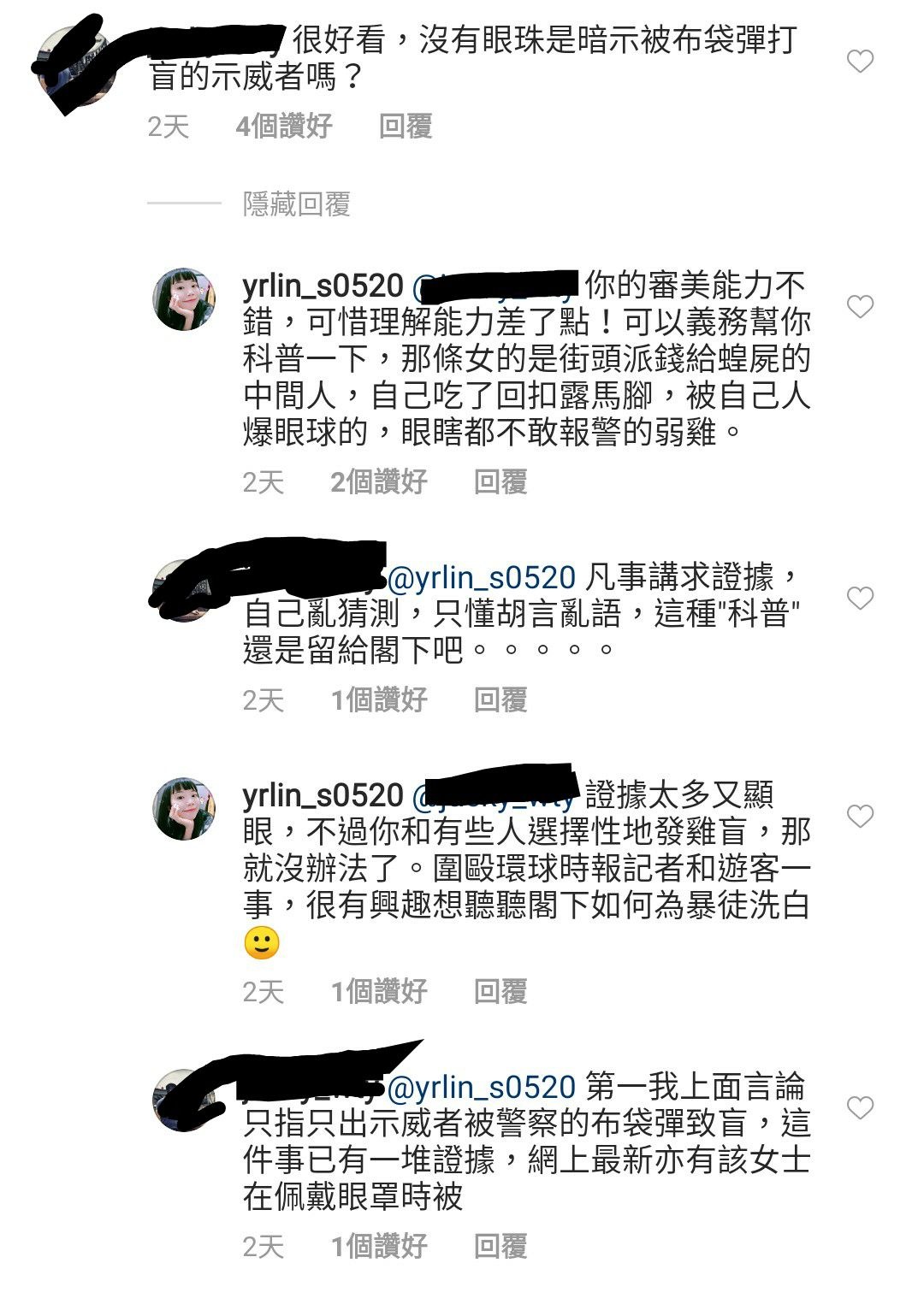View the 2個讚好 likes on yrlin_s0520's reply

(379, 482)
